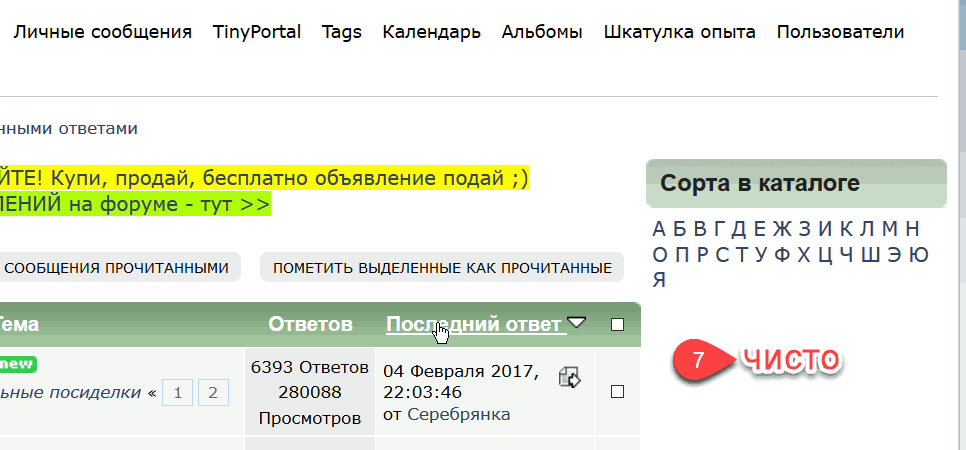Check the checkbox for the first topic row
The height and width of the screenshot is (450, 966).
(617, 391)
